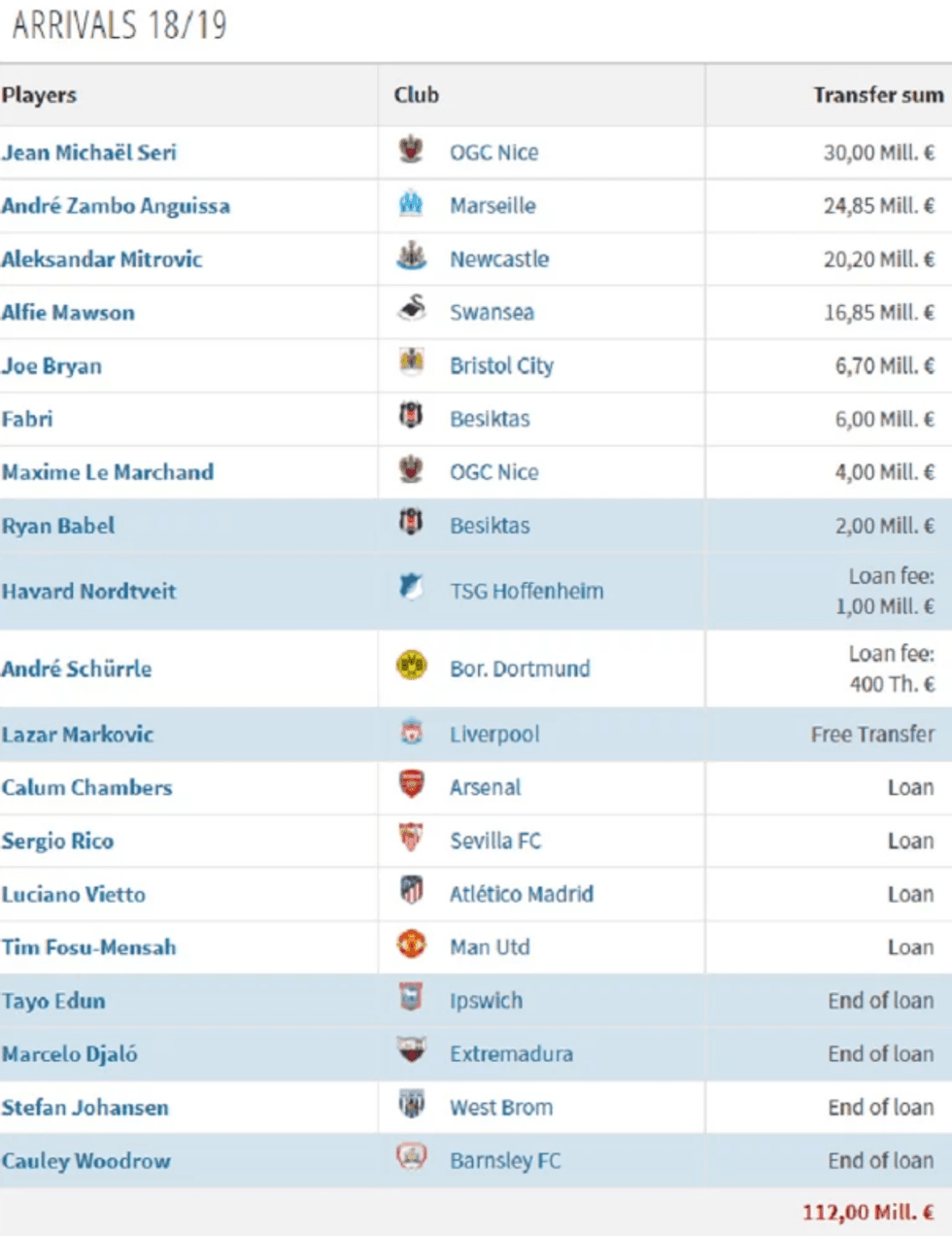Click the Transfer sum column header
The width and height of the screenshot is (952, 1236).
pyautogui.click(x=877, y=95)
